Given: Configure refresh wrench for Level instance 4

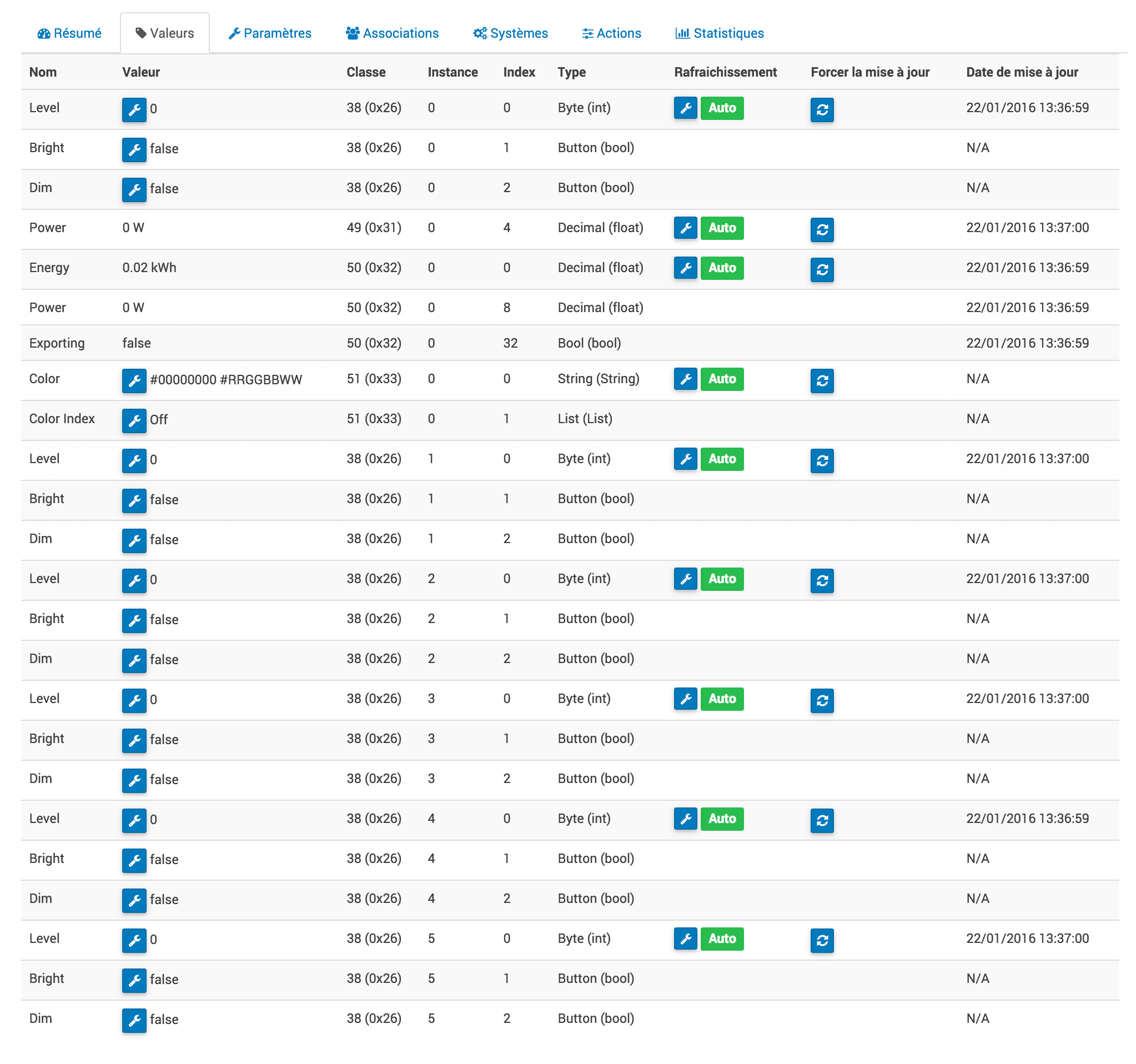Looking at the screenshot, I should point(686,819).
